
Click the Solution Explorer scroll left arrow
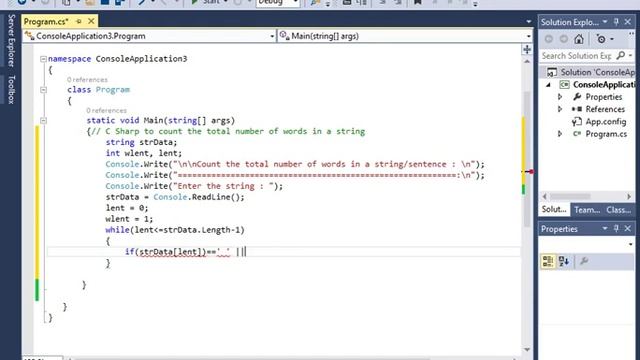[x=544, y=196]
